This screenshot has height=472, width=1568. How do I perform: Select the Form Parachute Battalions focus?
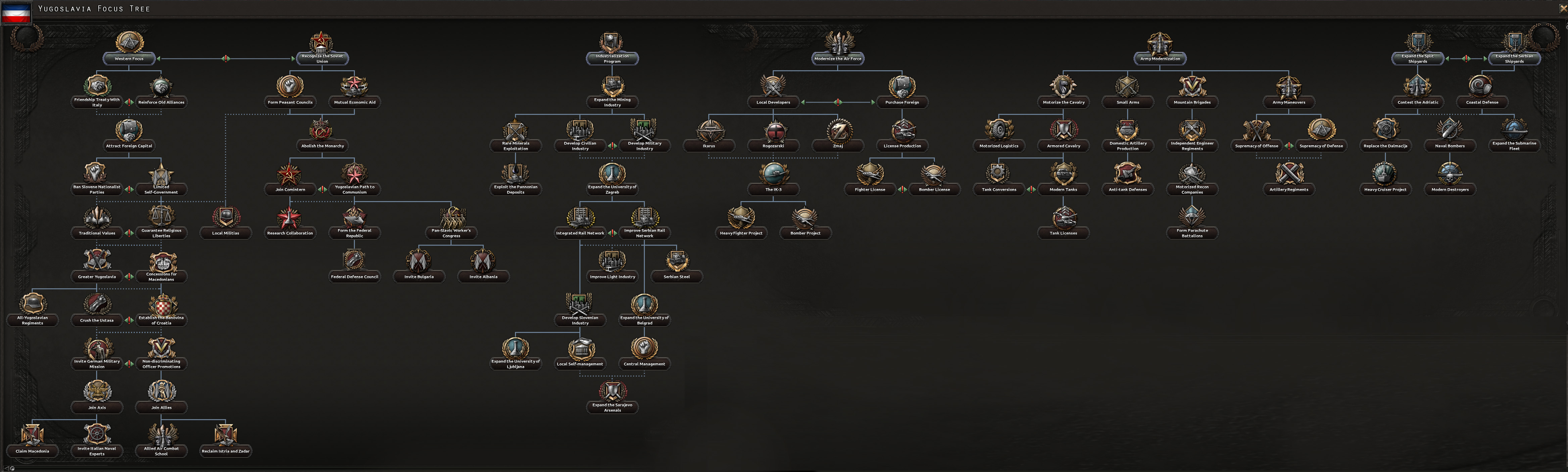pyautogui.click(x=1192, y=216)
